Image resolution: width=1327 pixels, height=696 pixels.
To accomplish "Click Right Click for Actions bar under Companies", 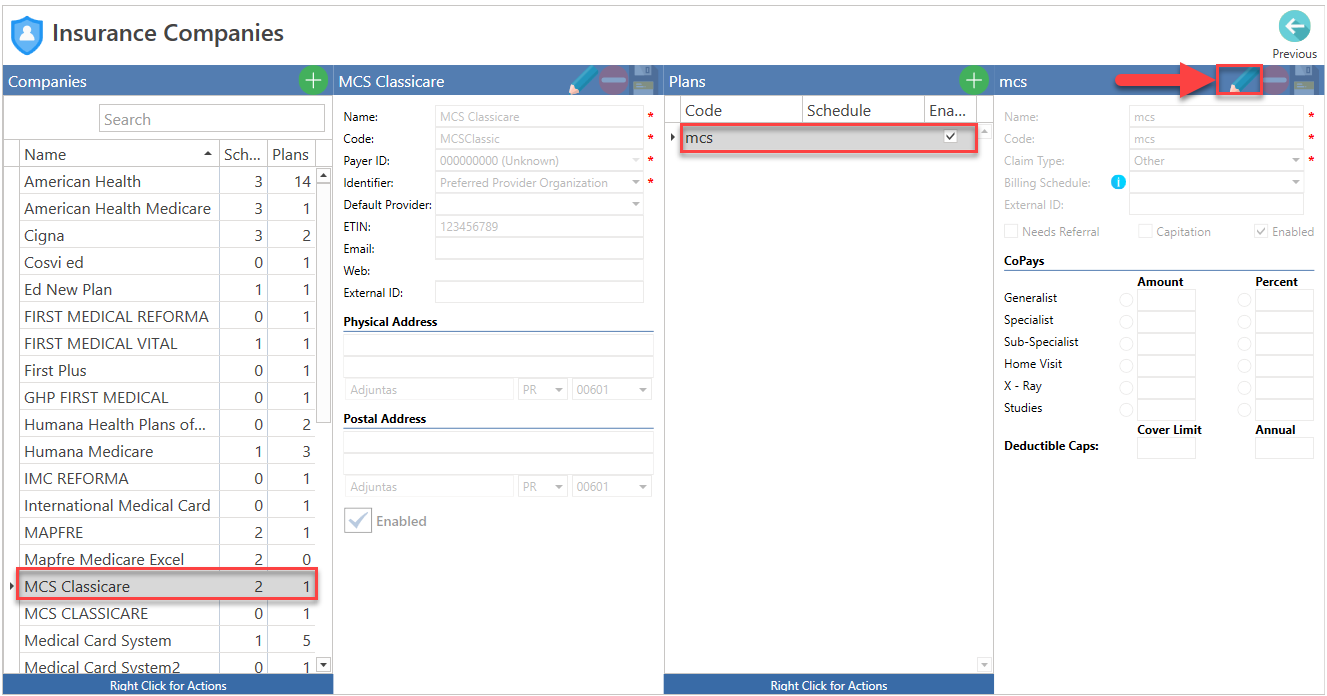I will point(168,685).
